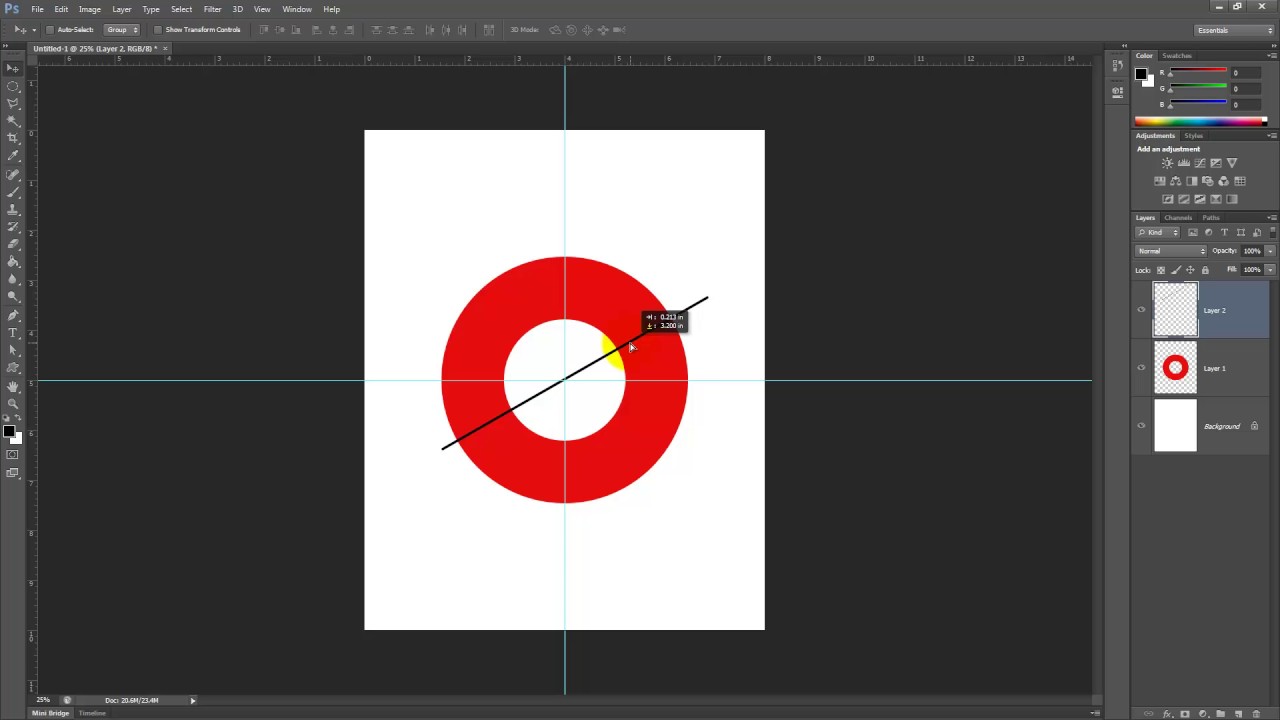Toggle Quick Mask mode
The height and width of the screenshot is (720, 1280).
click(x=12, y=455)
